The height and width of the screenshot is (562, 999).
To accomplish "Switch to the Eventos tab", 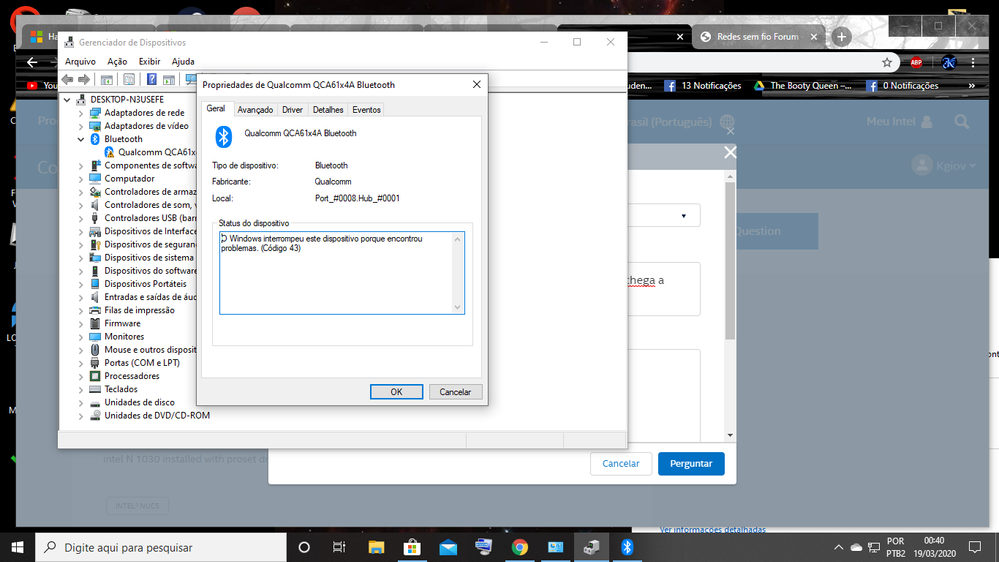I will 366,110.
